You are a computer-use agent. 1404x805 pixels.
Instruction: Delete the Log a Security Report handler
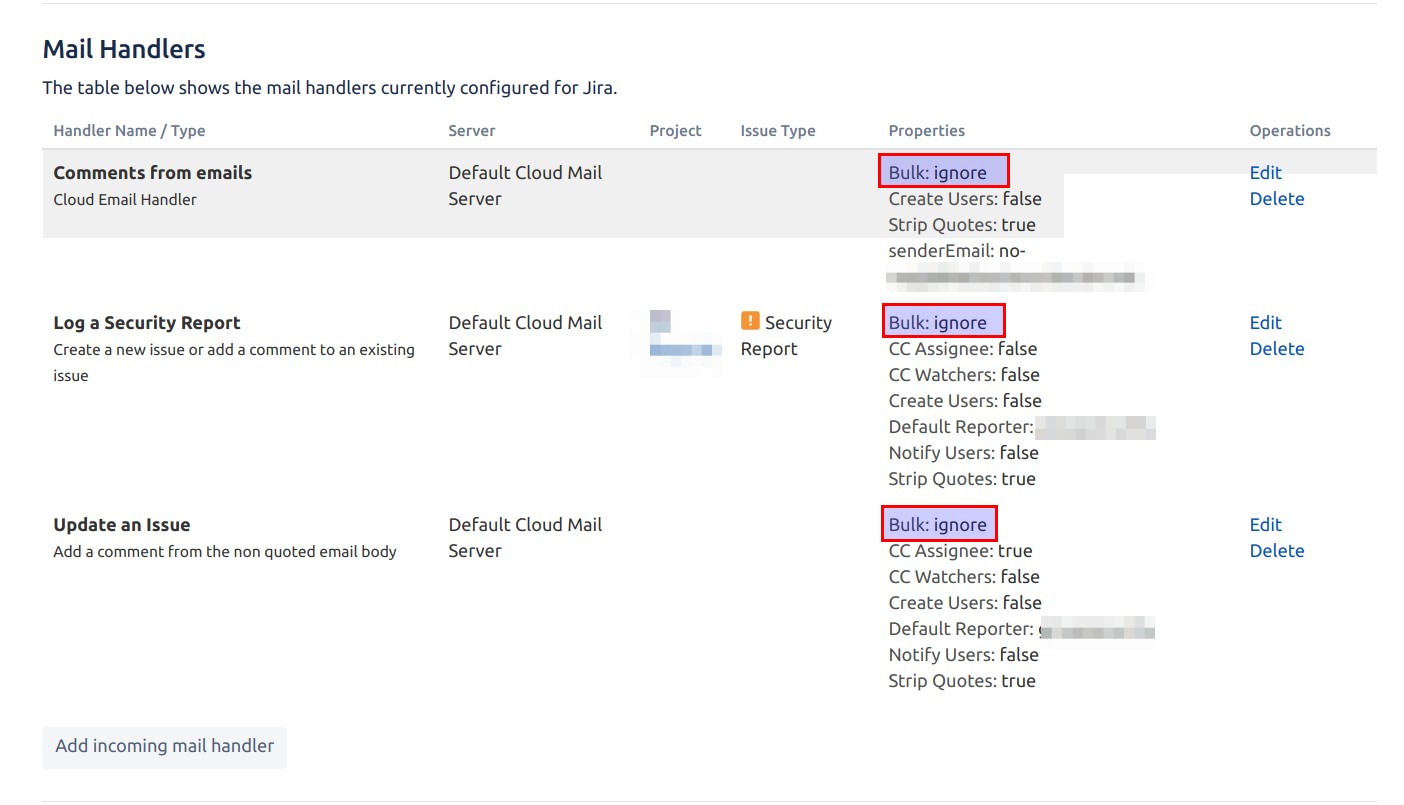pos(1277,349)
